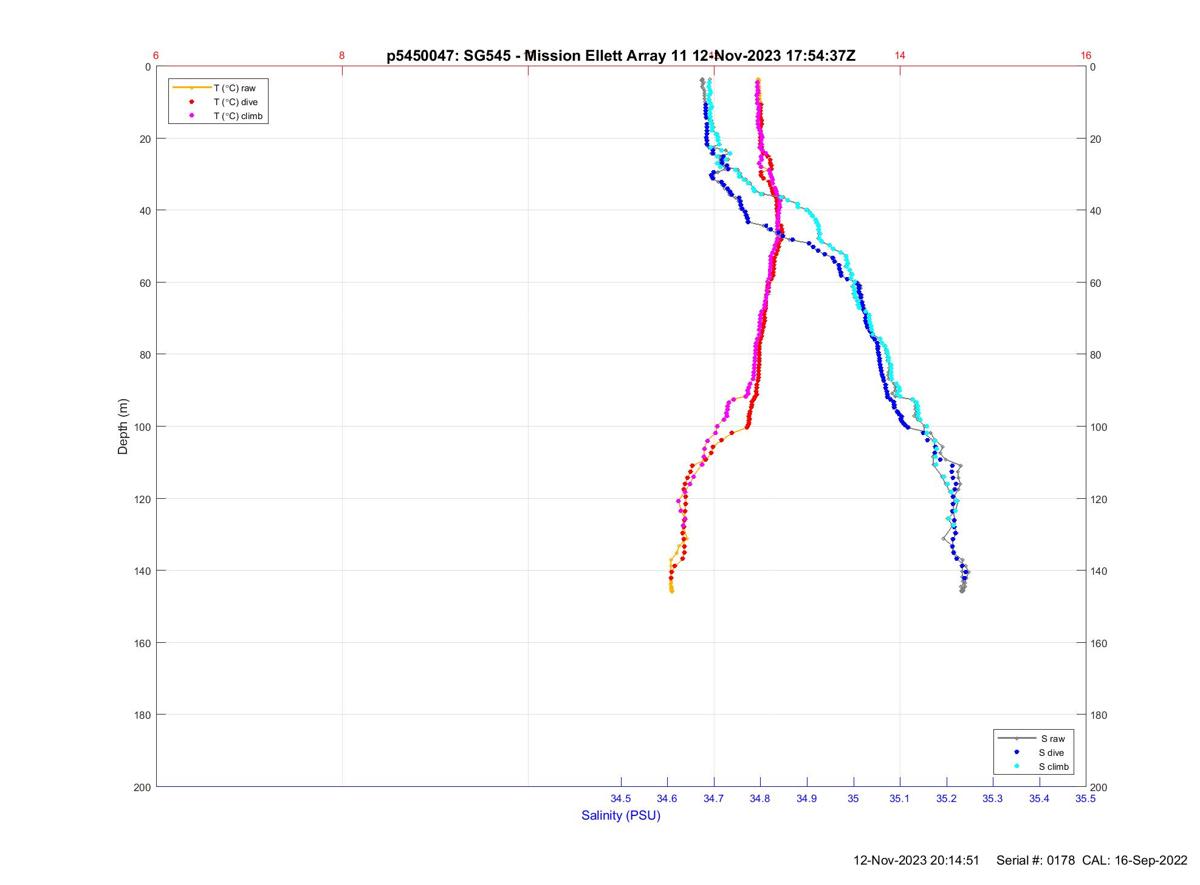The image size is (1200, 885).
Task: Click salinity tick label '34.8'
Action: coord(760,798)
